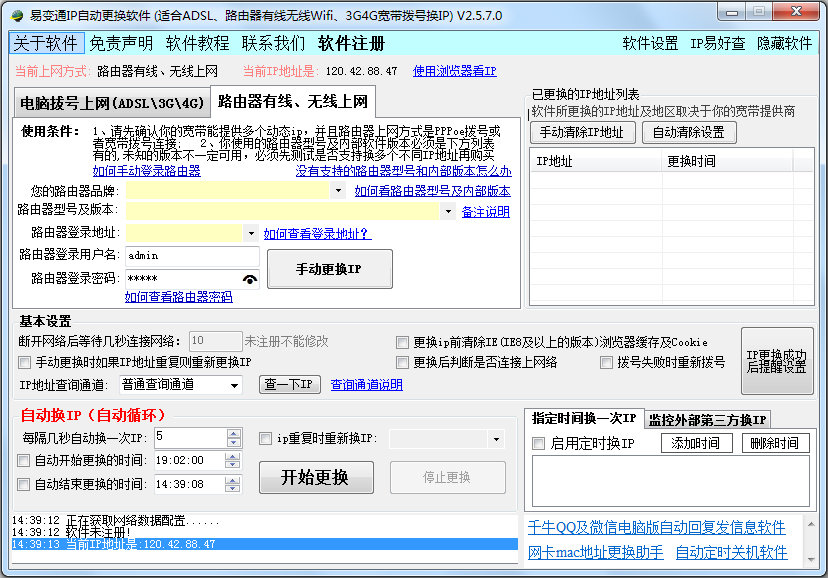Expand the ip重复时重新换IP dropdown
828x578 pixels.
pyautogui.click(x=496, y=439)
